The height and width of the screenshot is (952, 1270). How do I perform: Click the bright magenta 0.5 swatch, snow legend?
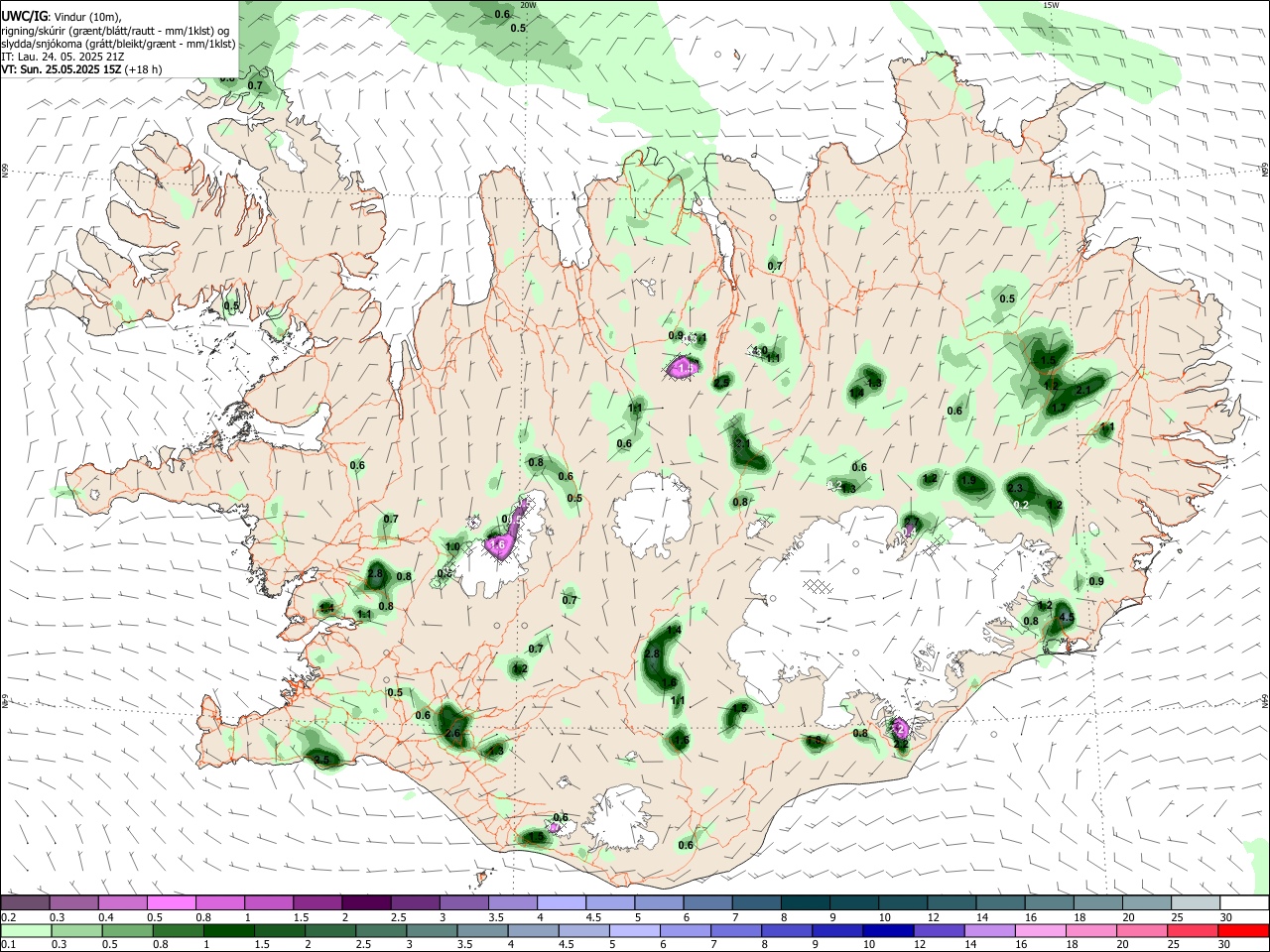click(x=171, y=902)
